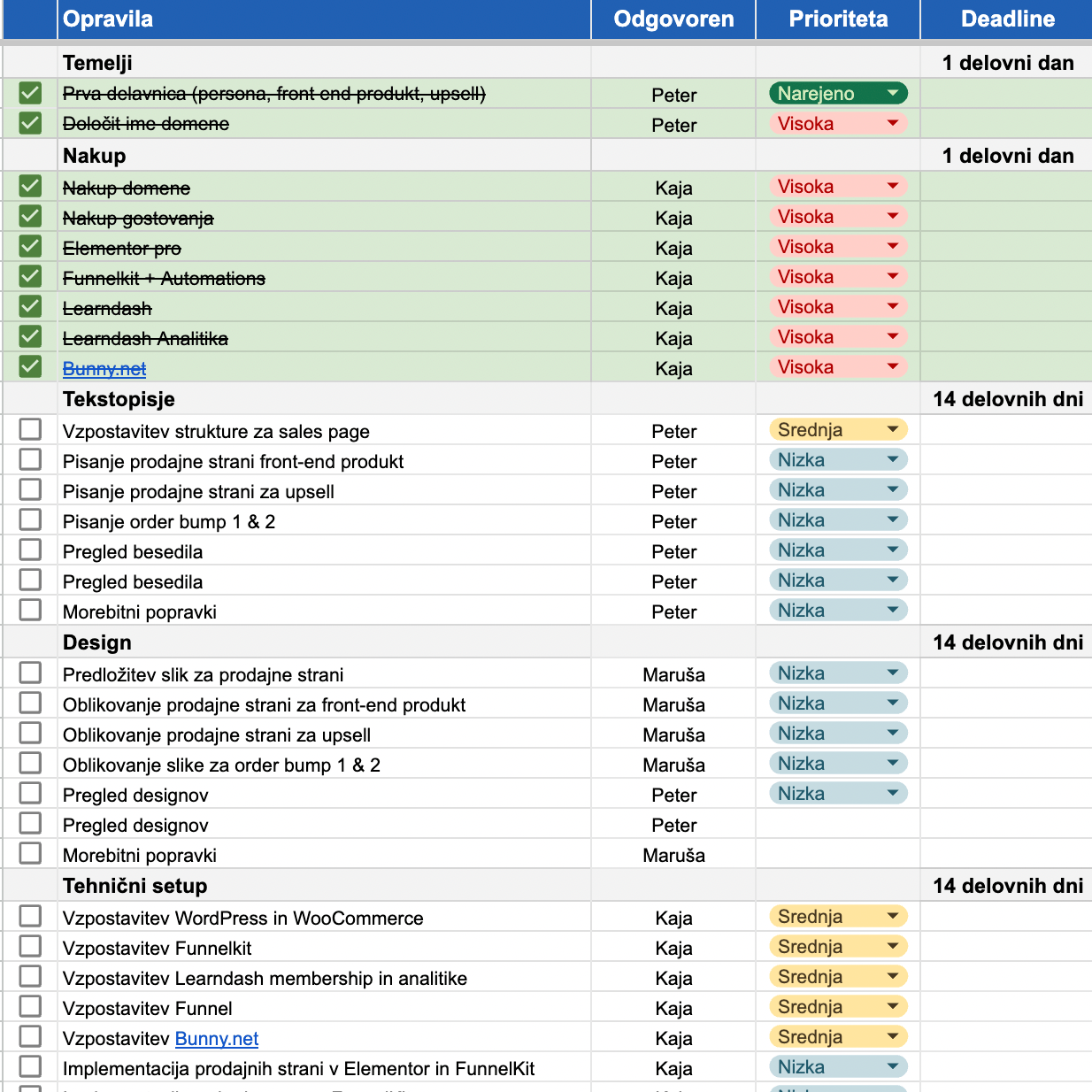The image size is (1092, 1092).
Task: Check the "Vzpostavitev Funnelkit" task box
Action: point(30,947)
